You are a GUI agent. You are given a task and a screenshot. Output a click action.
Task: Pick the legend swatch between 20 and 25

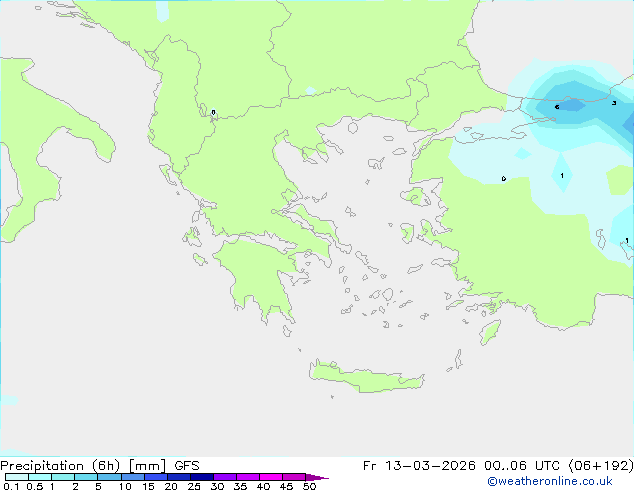[x=179, y=477]
